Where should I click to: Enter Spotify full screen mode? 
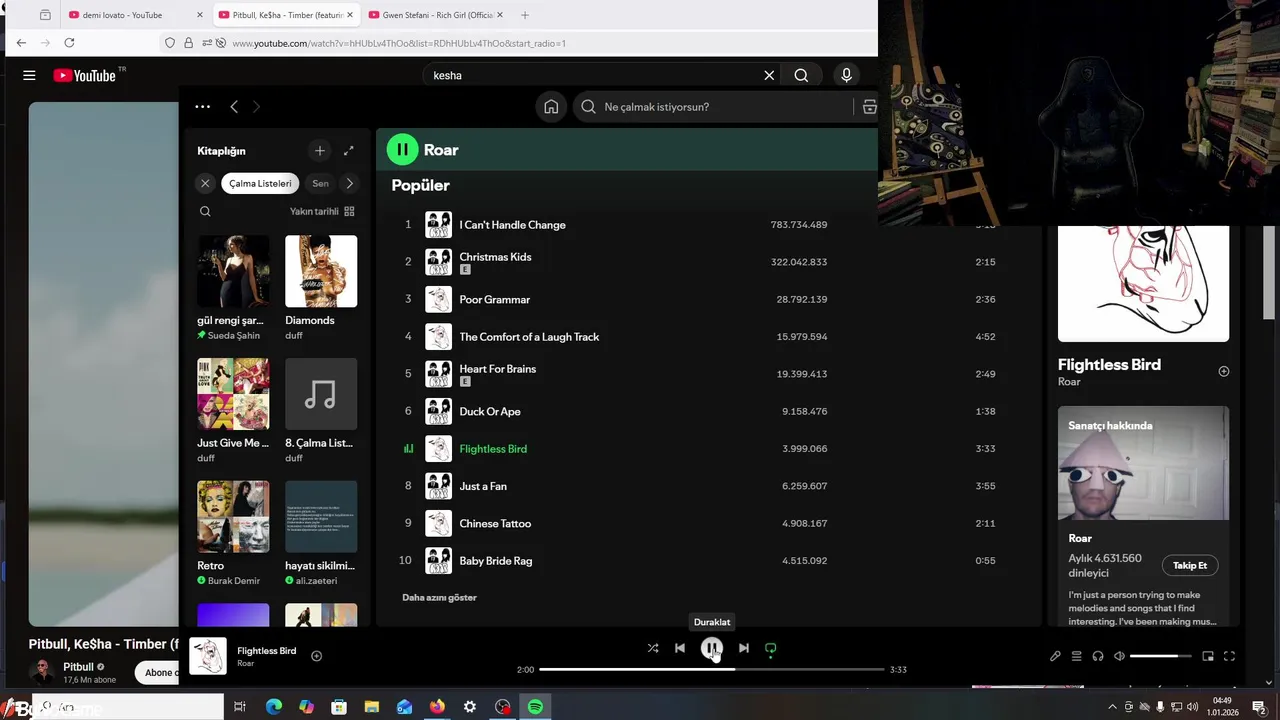coord(1230,656)
